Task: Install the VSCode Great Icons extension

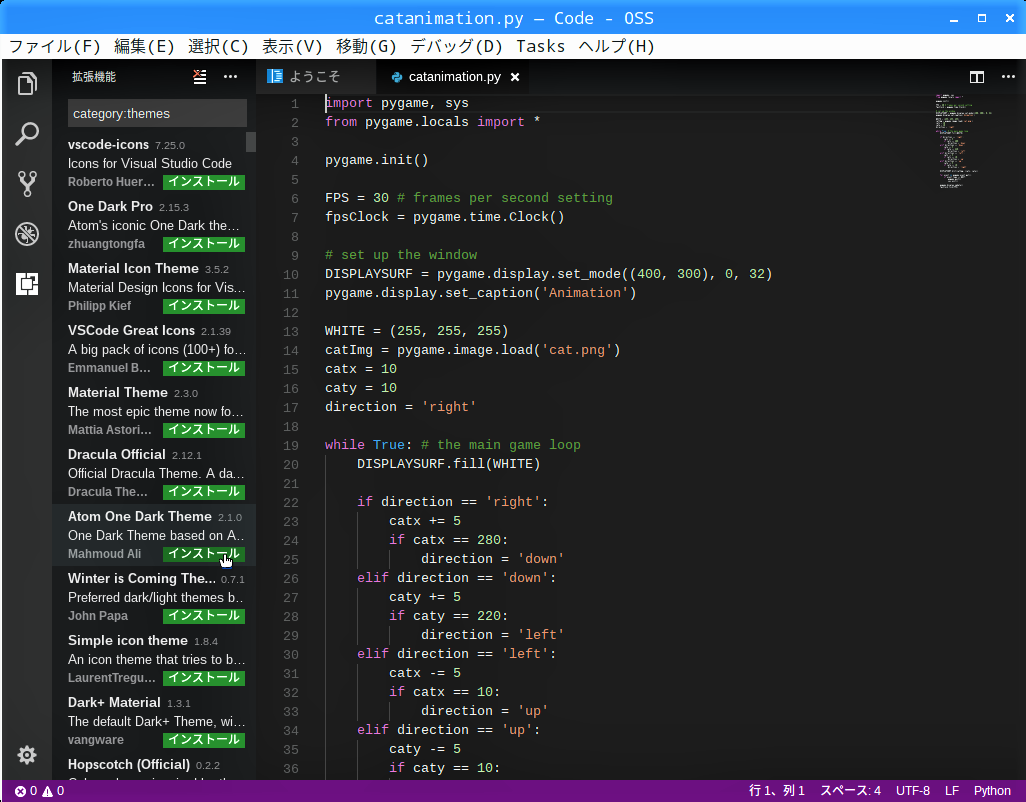Action: pyautogui.click(x=204, y=368)
